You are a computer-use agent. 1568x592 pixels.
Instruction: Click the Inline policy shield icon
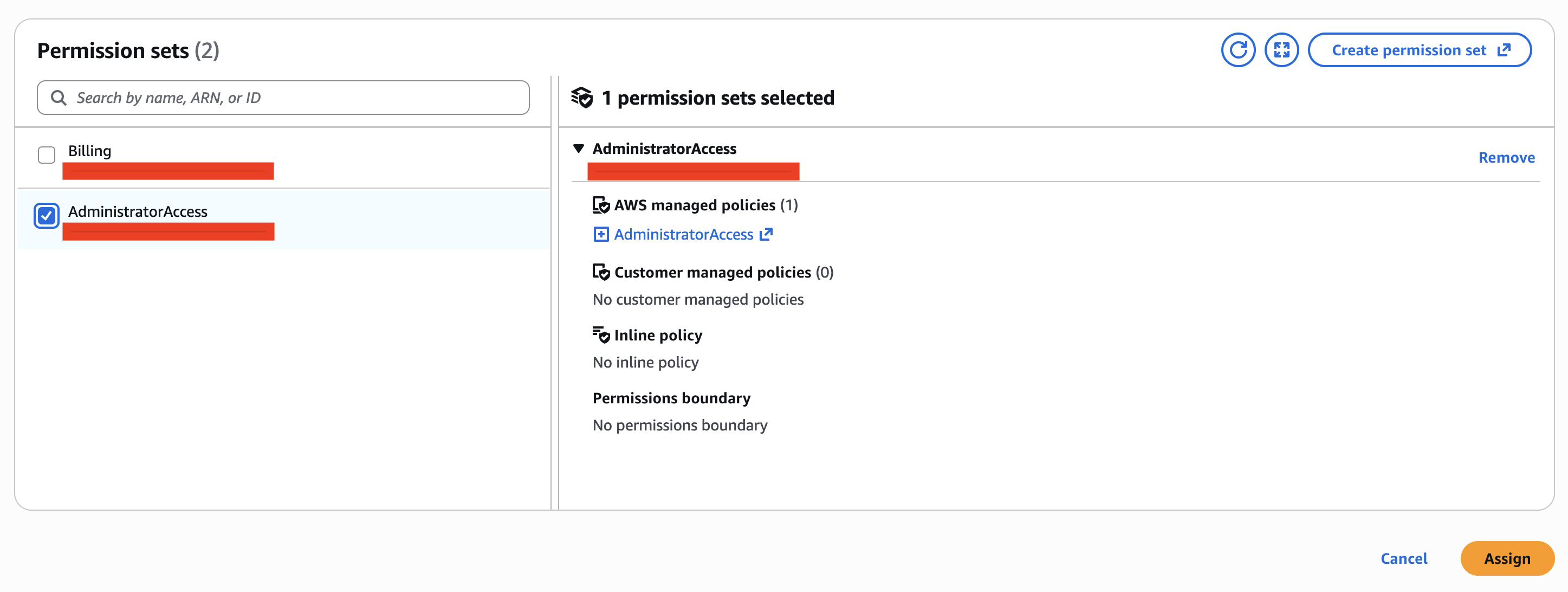tap(600, 334)
